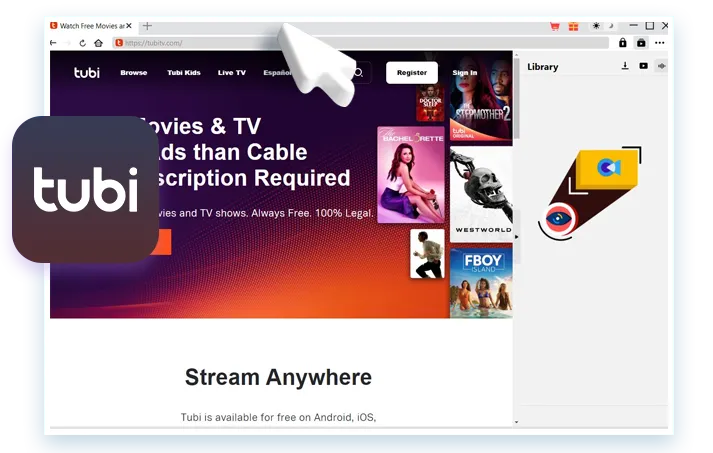Click the Register button
The image size is (713, 453).
[x=412, y=72]
